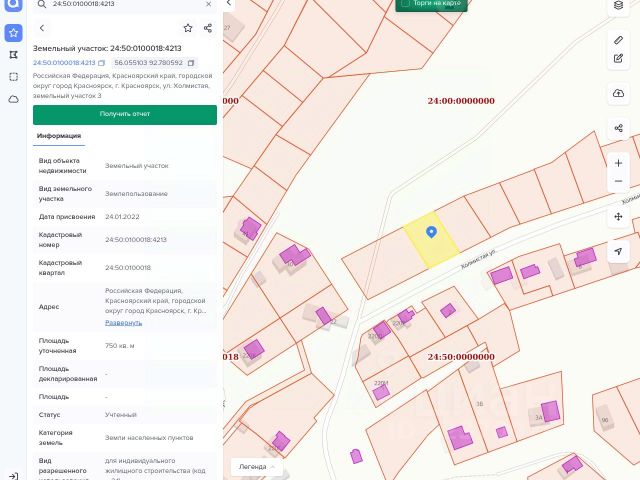The height and width of the screenshot is (480, 640).
Task: Expand the Легенда panel
Action: click(x=257, y=467)
